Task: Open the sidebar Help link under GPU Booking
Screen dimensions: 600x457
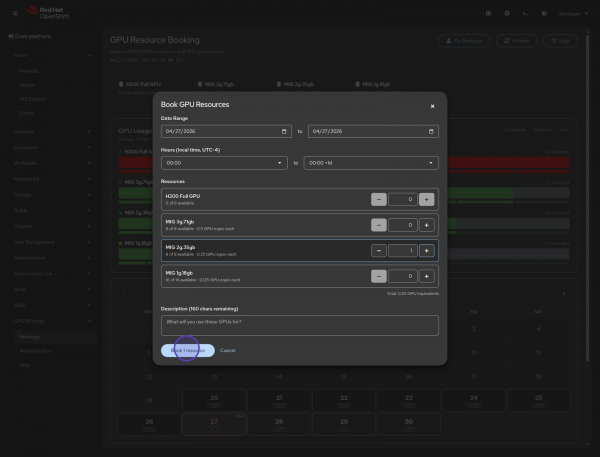Action: 25,365
